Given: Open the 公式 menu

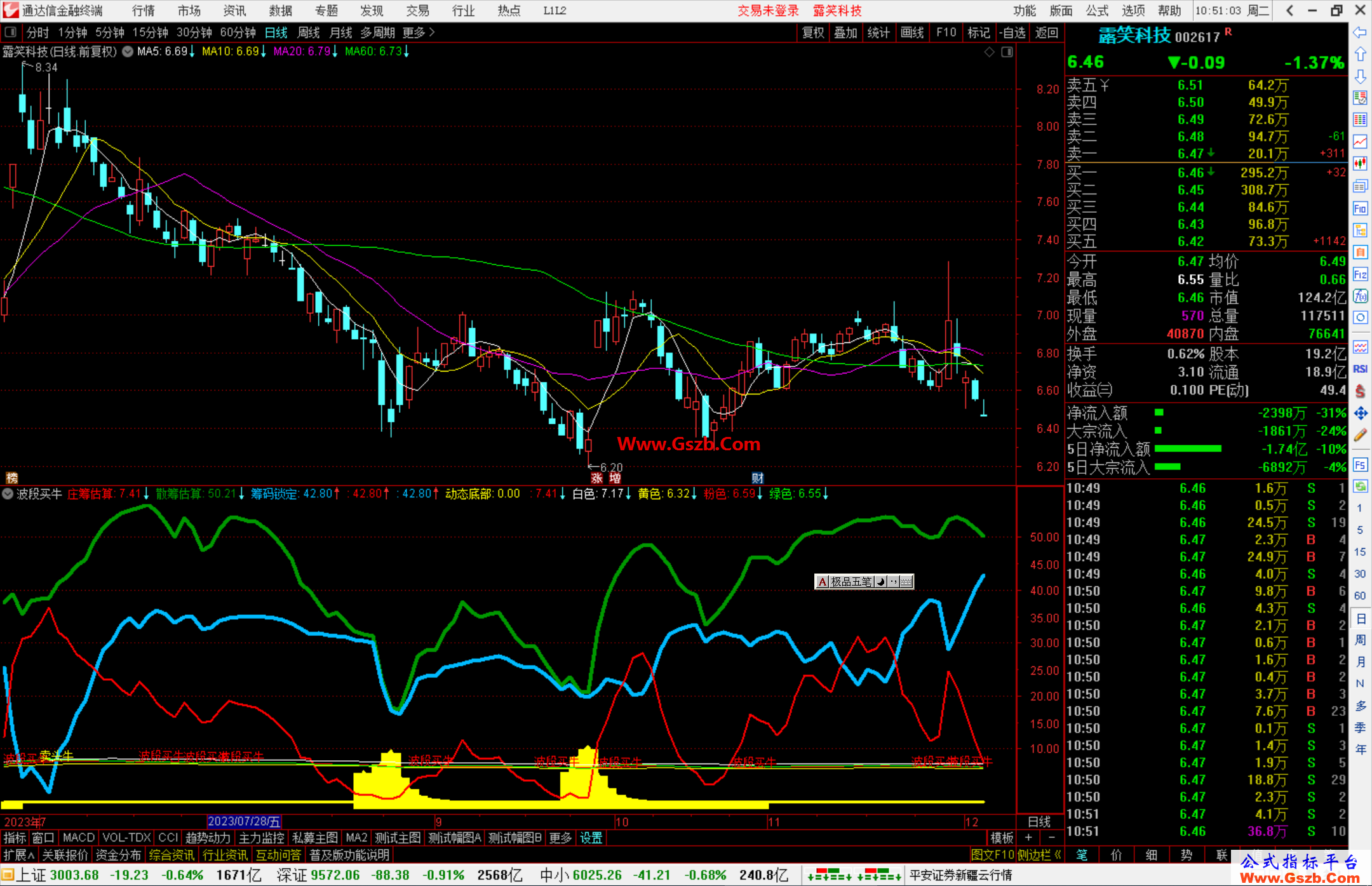Looking at the screenshot, I should [x=1097, y=11].
